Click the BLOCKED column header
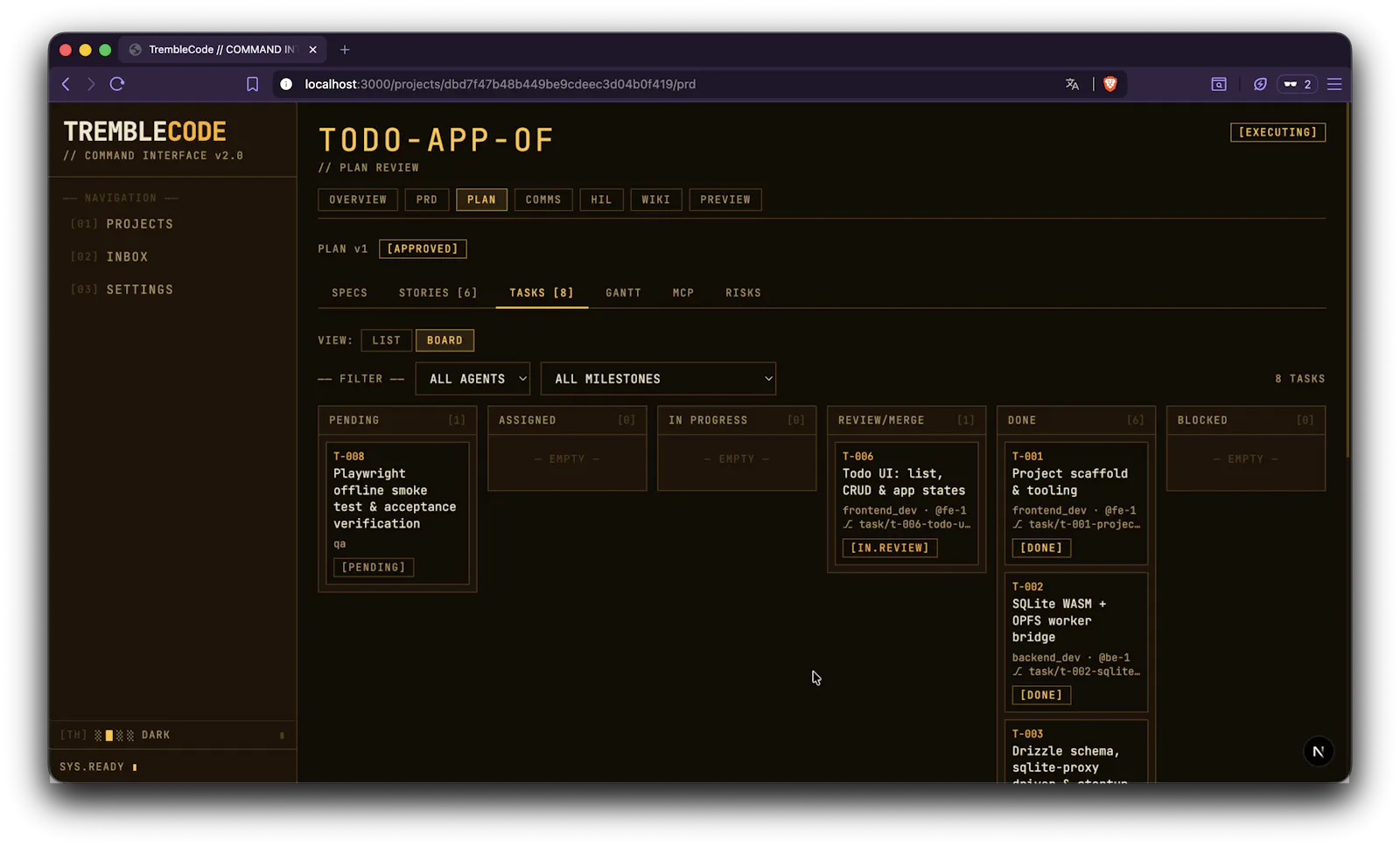This screenshot has width=1400, height=847. point(1246,420)
